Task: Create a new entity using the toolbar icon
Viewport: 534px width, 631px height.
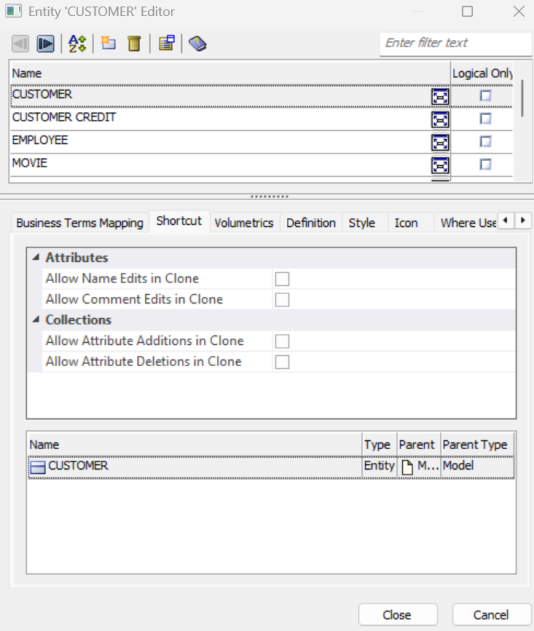Action: 108,43
